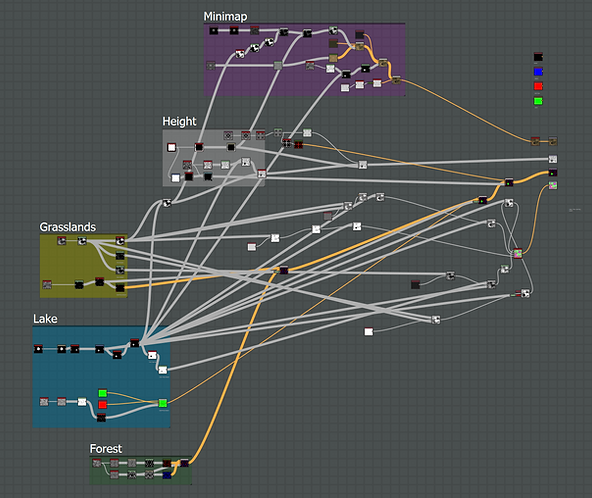Select the black noise node at Lake frame bottom
The image size is (592, 498).
(x=101, y=418)
